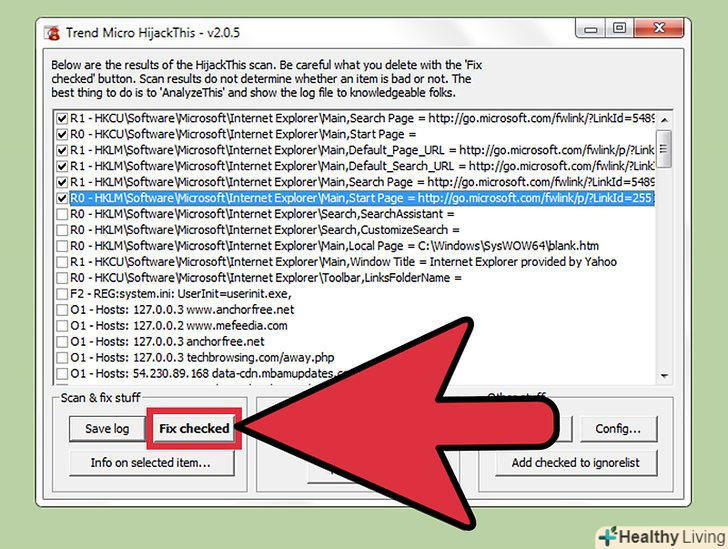728x549 pixels.
Task: Check the SearchAssistant entry checkbox
Action: 62,214
